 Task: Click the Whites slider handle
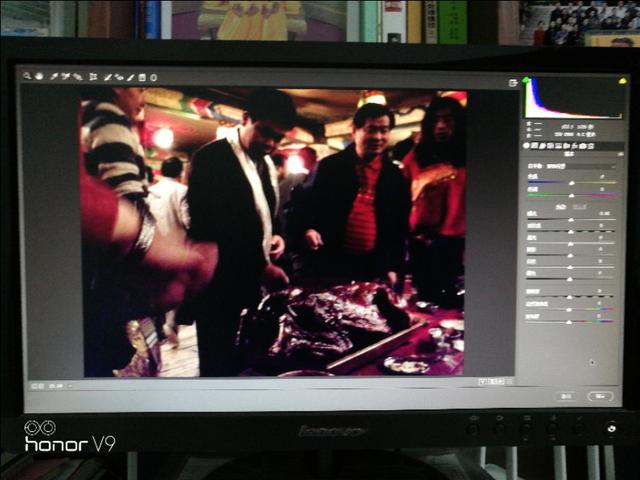tap(571, 267)
